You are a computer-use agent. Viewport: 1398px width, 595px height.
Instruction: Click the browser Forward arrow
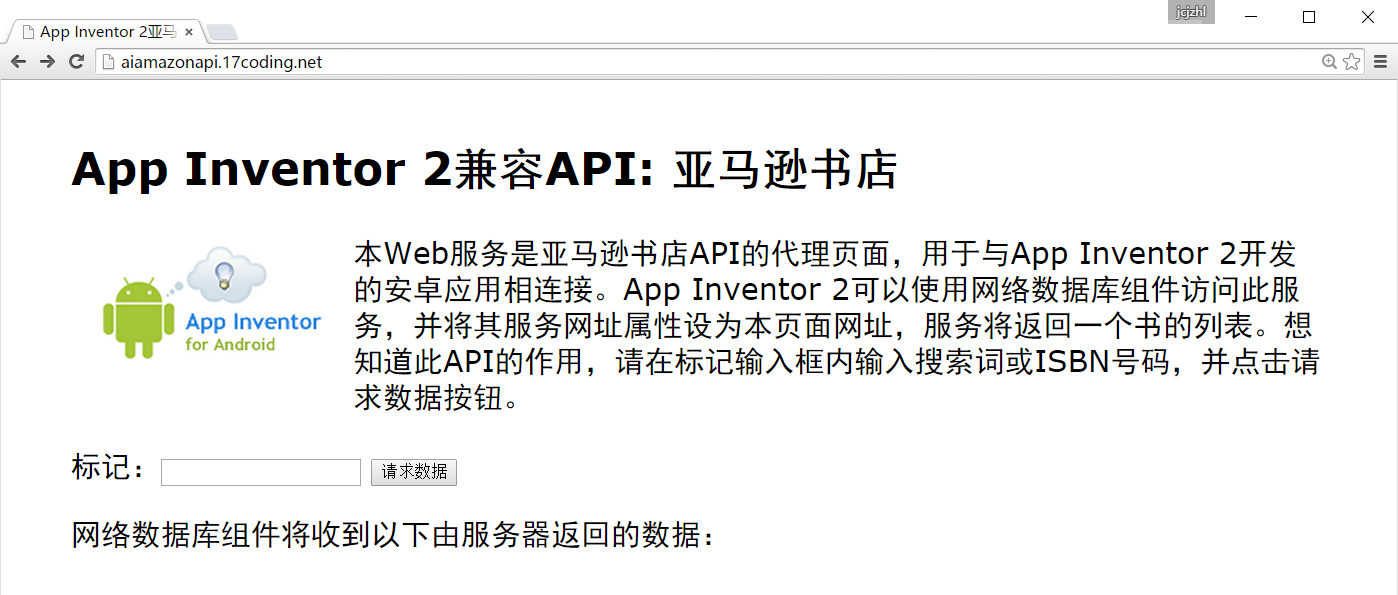tap(47, 62)
